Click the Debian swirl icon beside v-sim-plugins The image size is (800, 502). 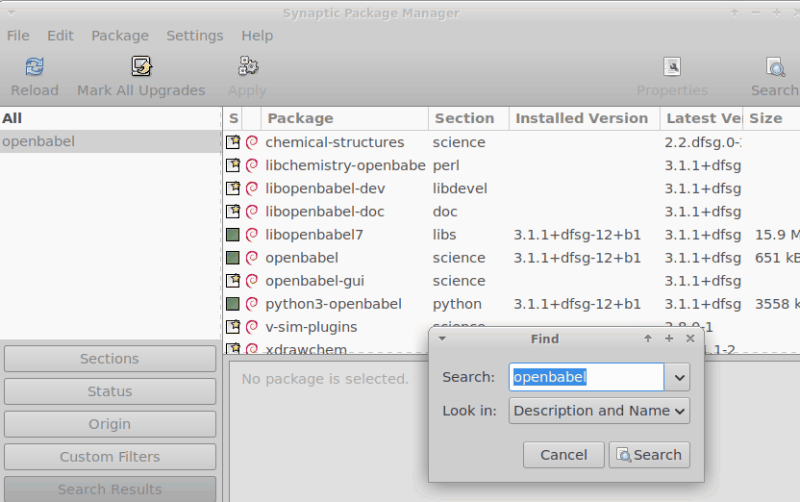pyautogui.click(x=252, y=327)
